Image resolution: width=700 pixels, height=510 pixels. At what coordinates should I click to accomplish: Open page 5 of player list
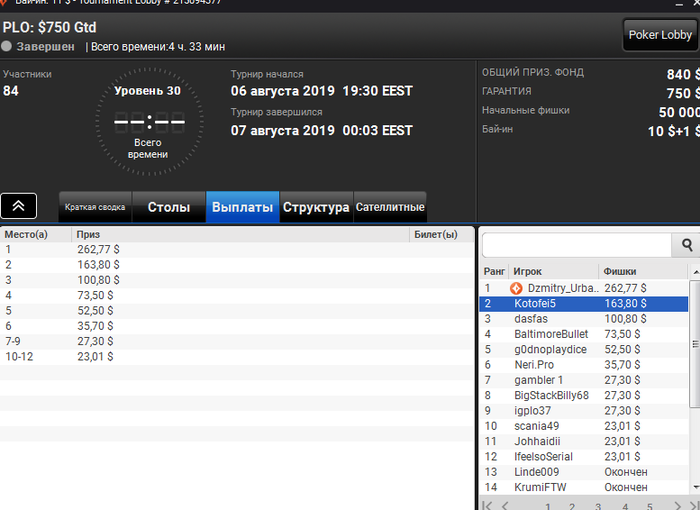(x=650, y=507)
